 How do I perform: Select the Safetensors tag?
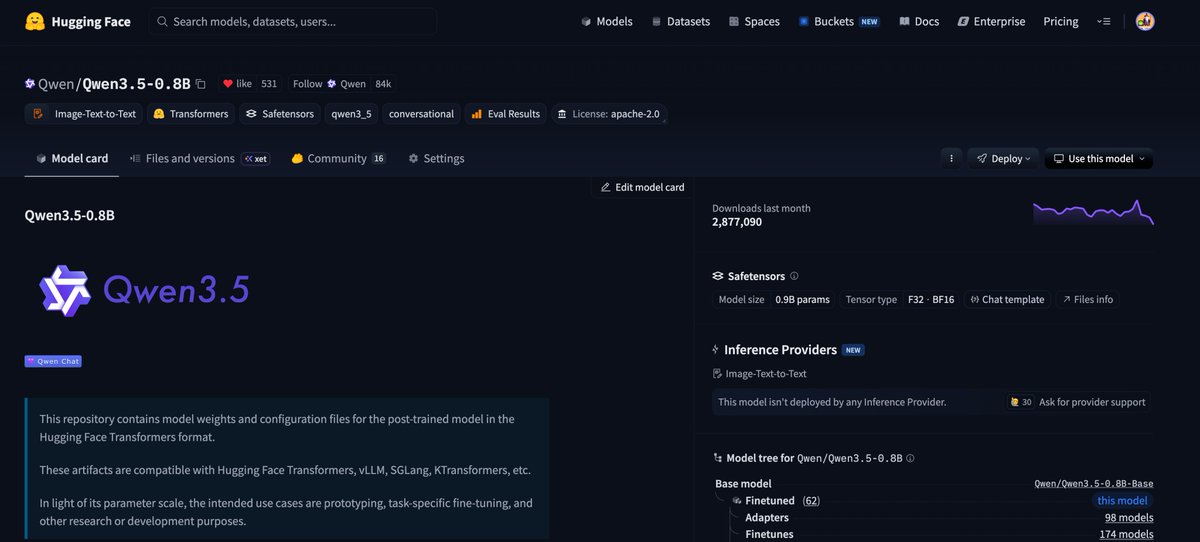coord(280,114)
